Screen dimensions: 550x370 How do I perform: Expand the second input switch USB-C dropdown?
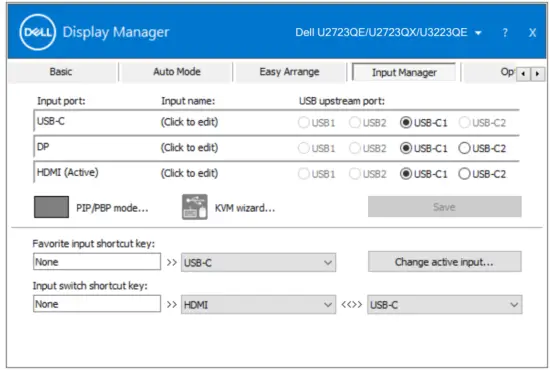coord(444,304)
